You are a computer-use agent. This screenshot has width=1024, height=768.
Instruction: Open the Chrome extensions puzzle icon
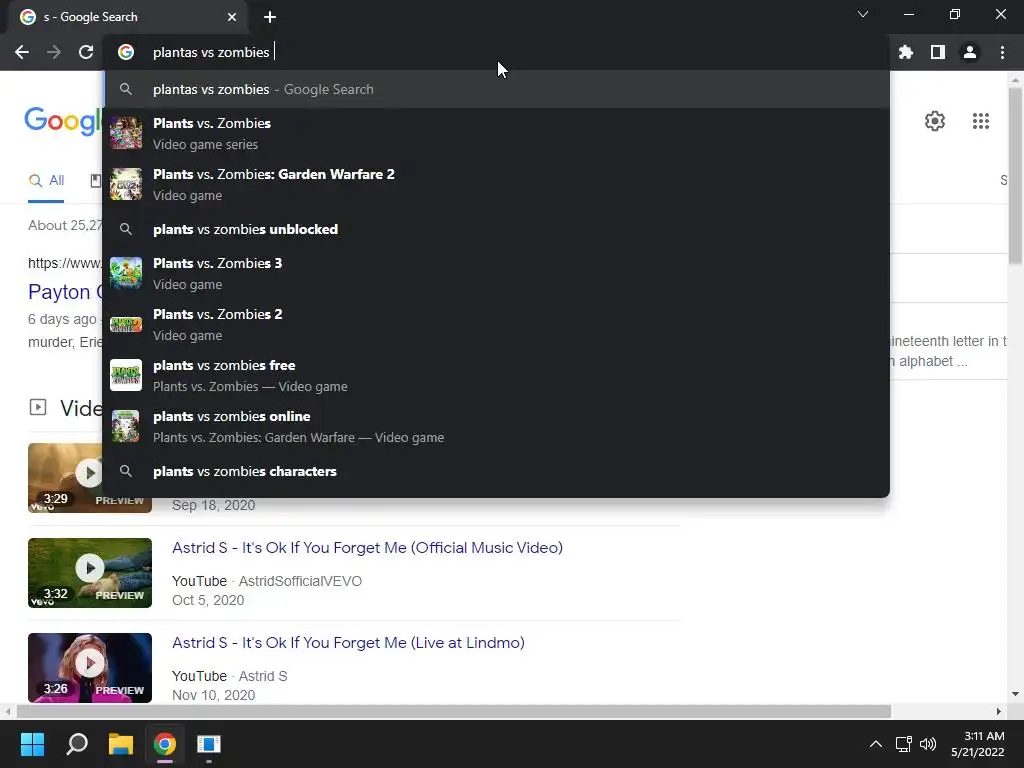point(906,52)
